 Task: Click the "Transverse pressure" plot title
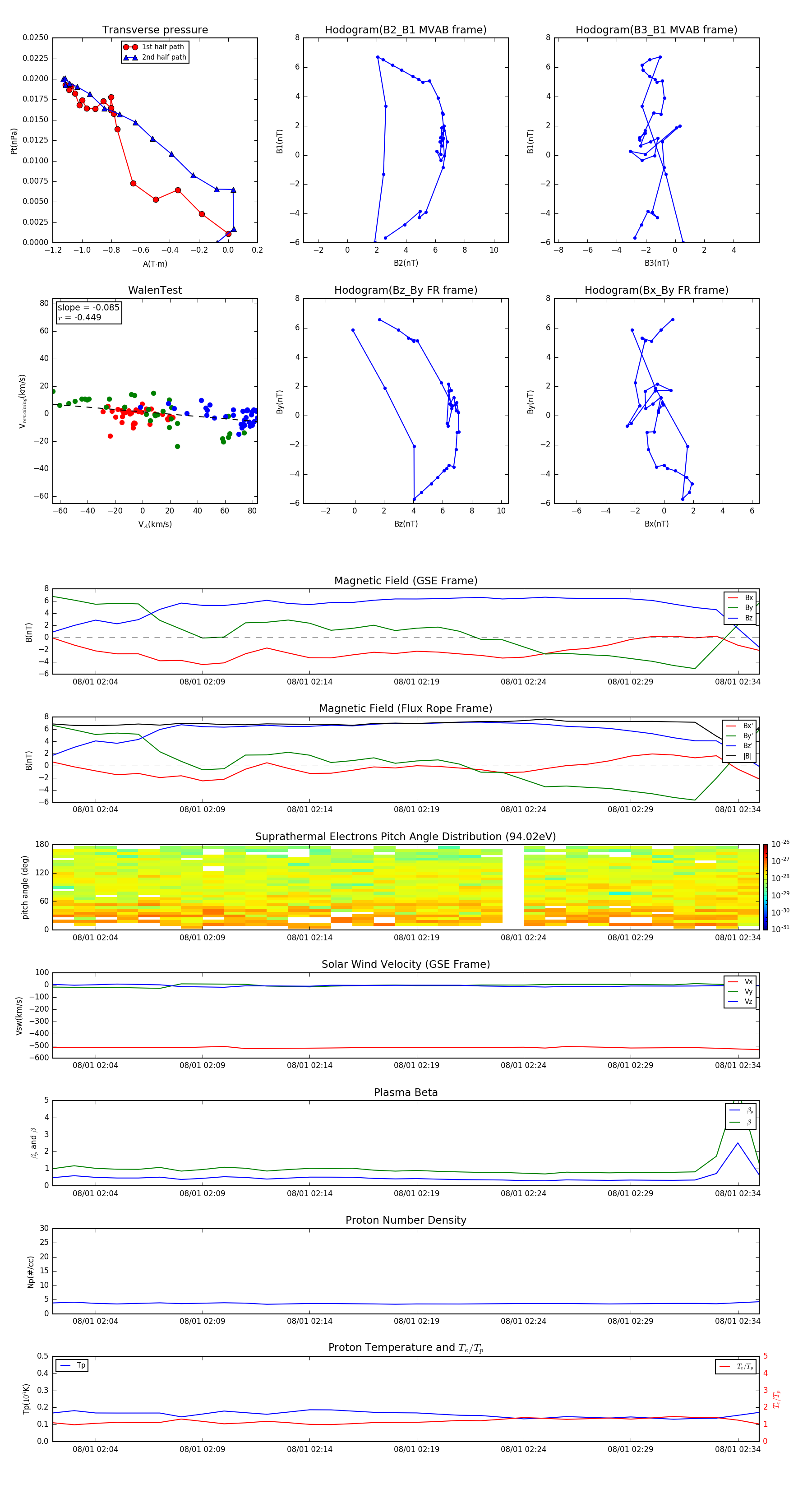tap(155, 30)
